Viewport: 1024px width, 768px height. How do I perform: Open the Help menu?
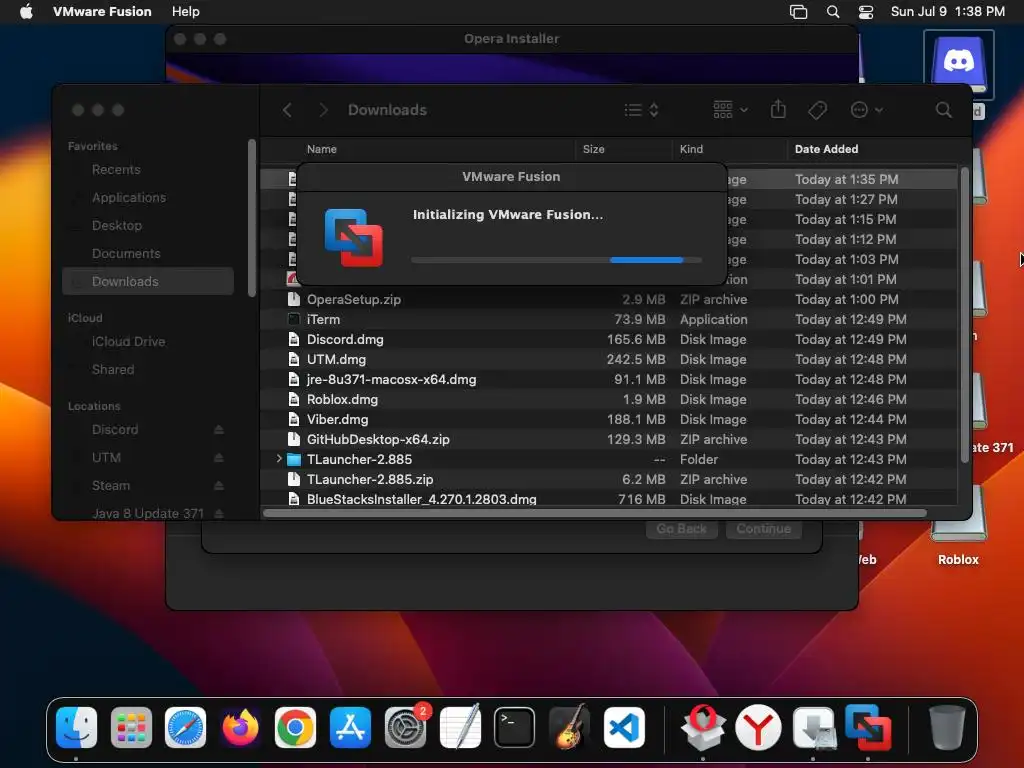tap(185, 12)
